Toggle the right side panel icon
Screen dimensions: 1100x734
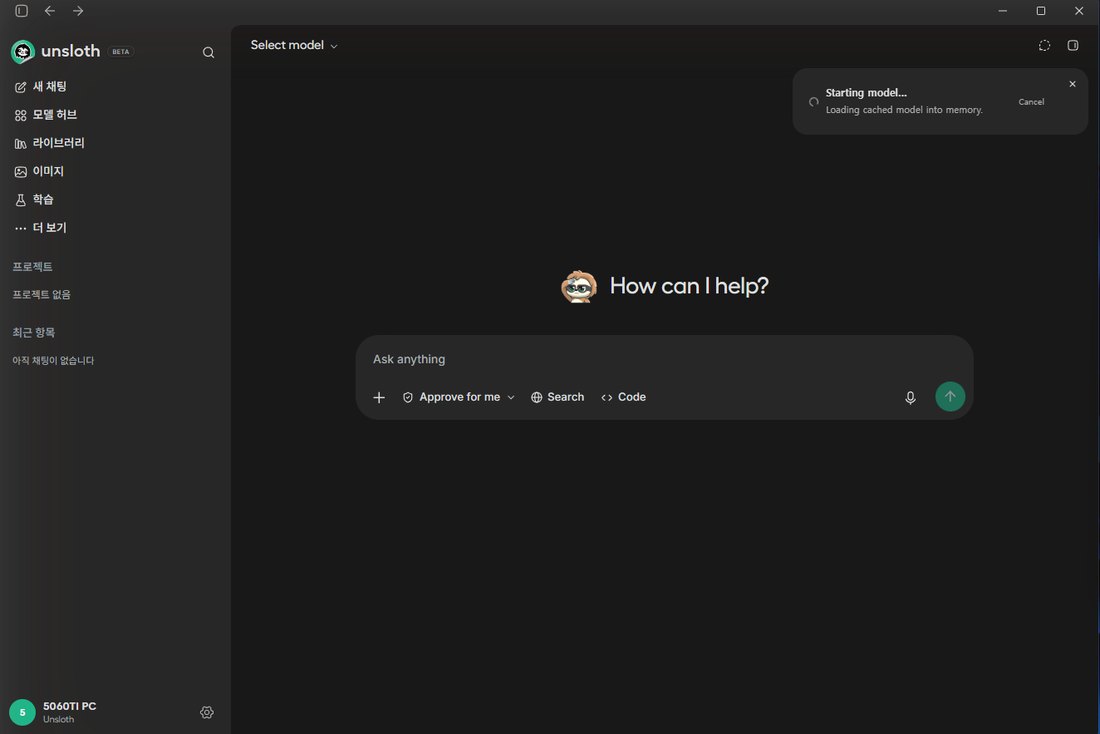pos(1073,46)
